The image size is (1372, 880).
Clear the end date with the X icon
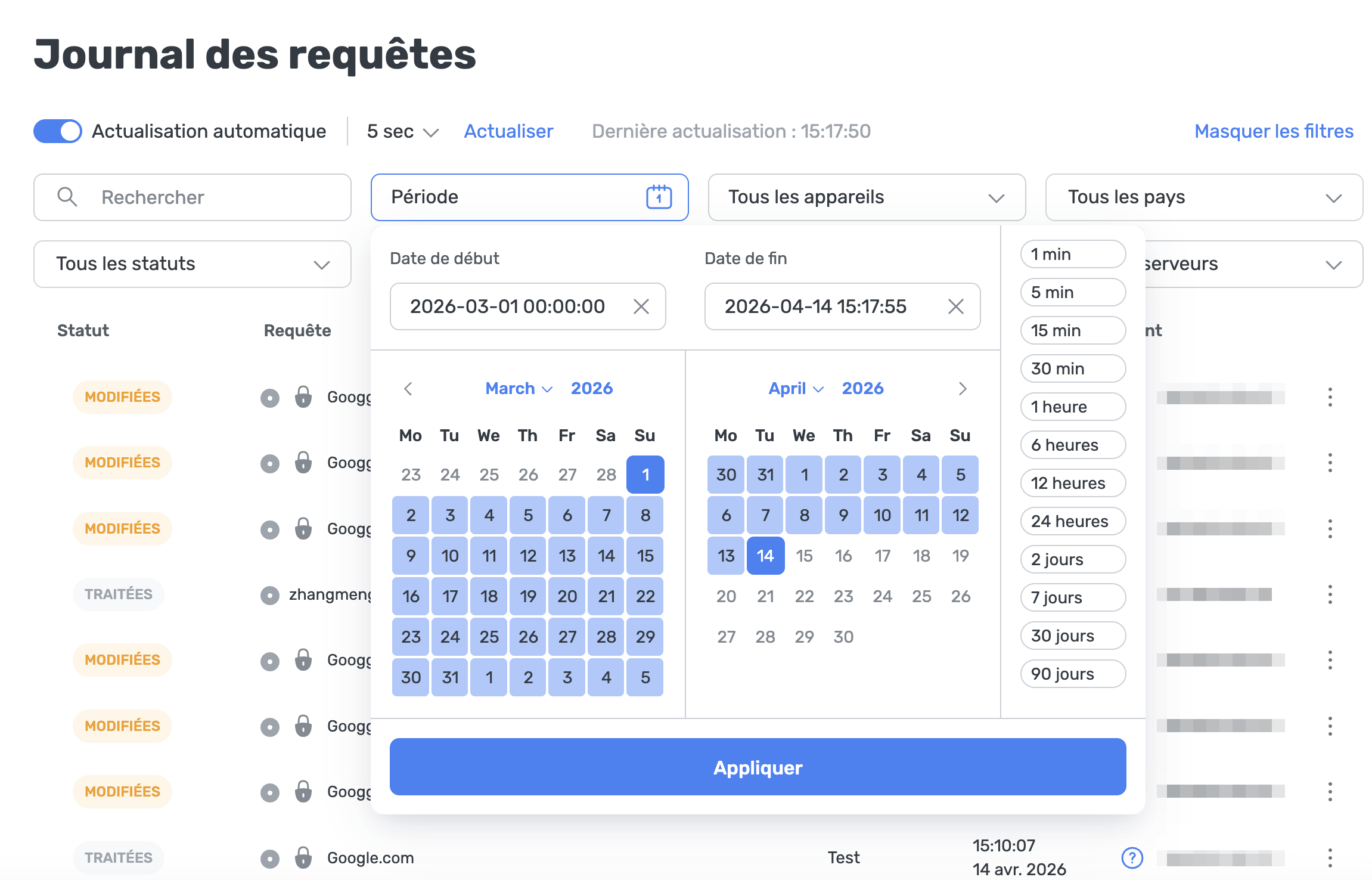pos(956,306)
